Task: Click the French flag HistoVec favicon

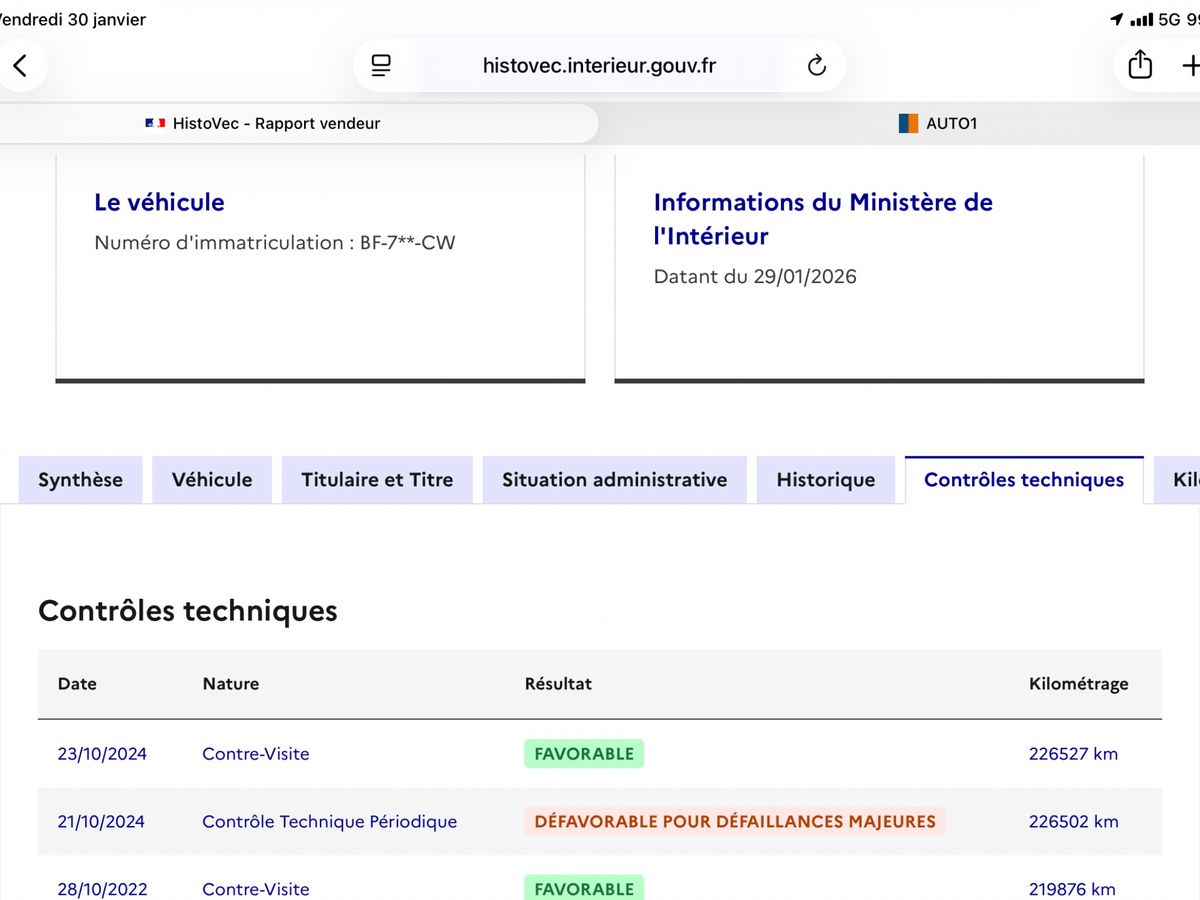Action: point(155,123)
